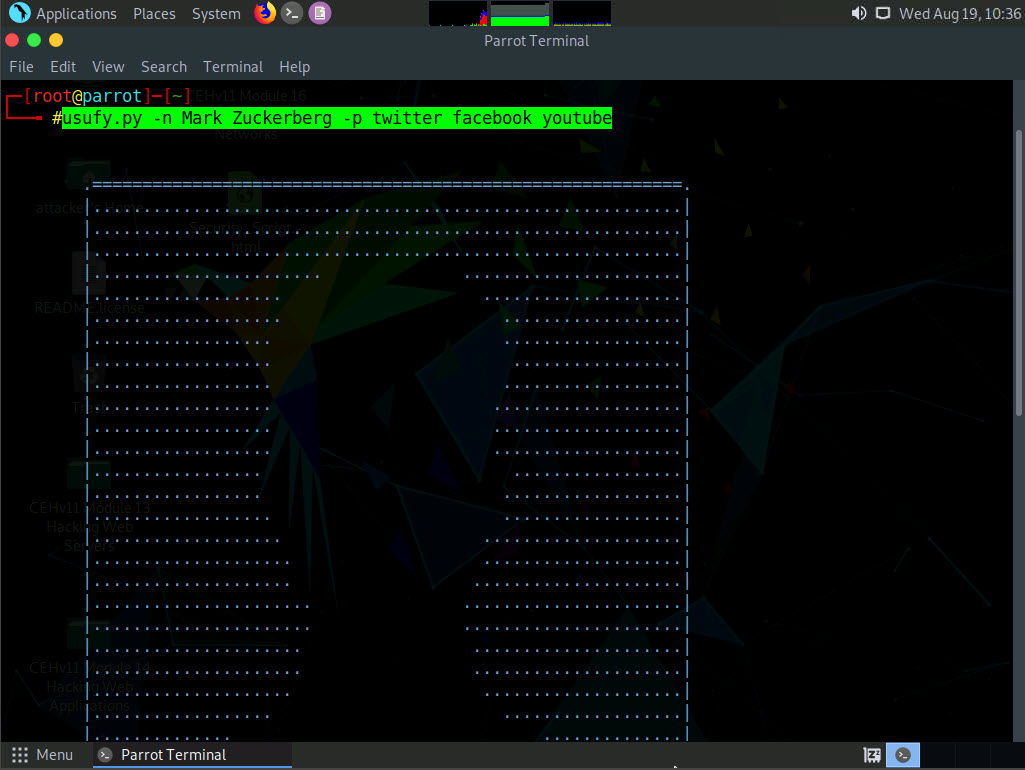Select the Parrot Terminal taskbar button

[192, 755]
